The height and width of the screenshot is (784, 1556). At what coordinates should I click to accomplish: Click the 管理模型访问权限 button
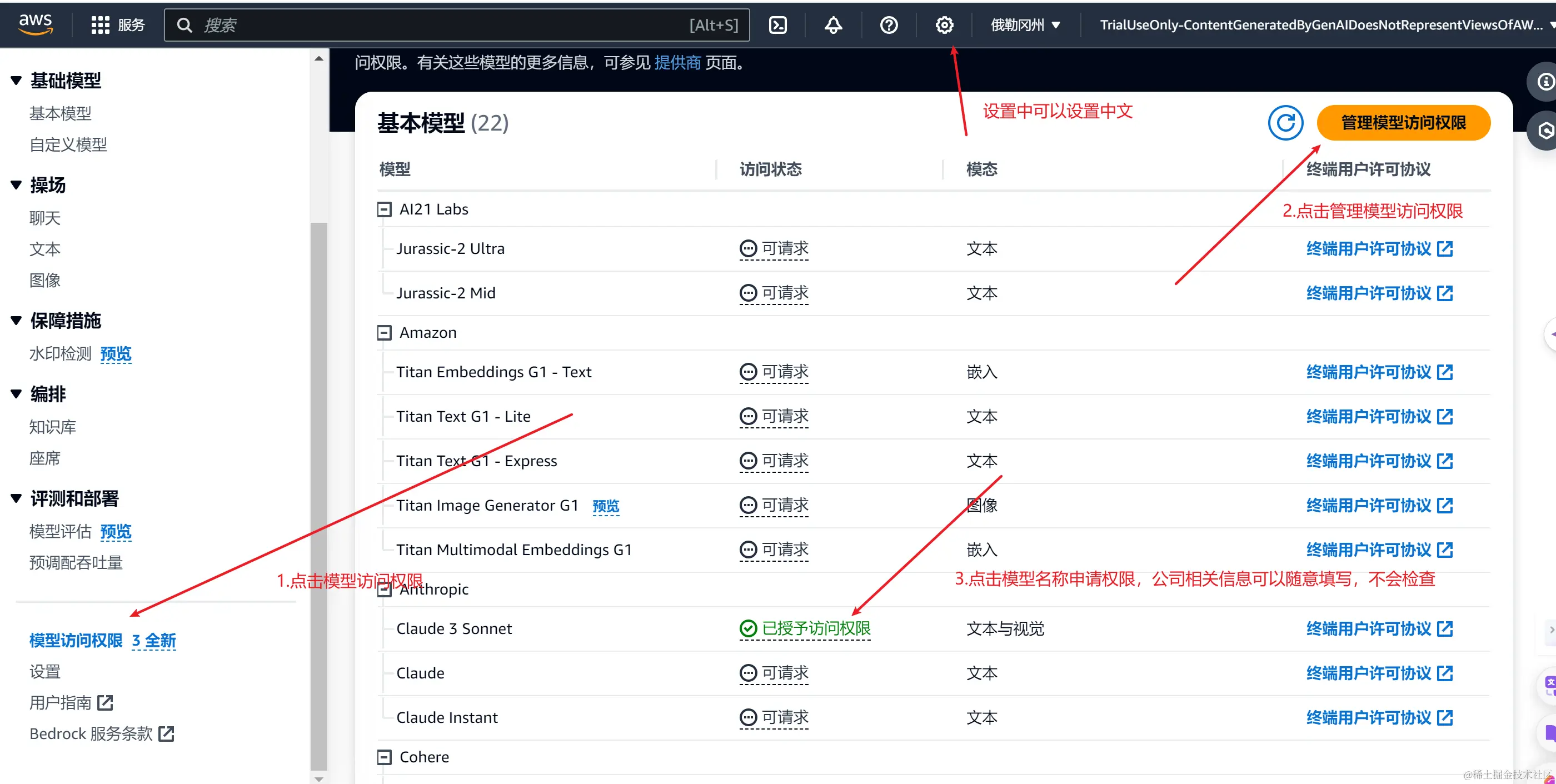1403,123
